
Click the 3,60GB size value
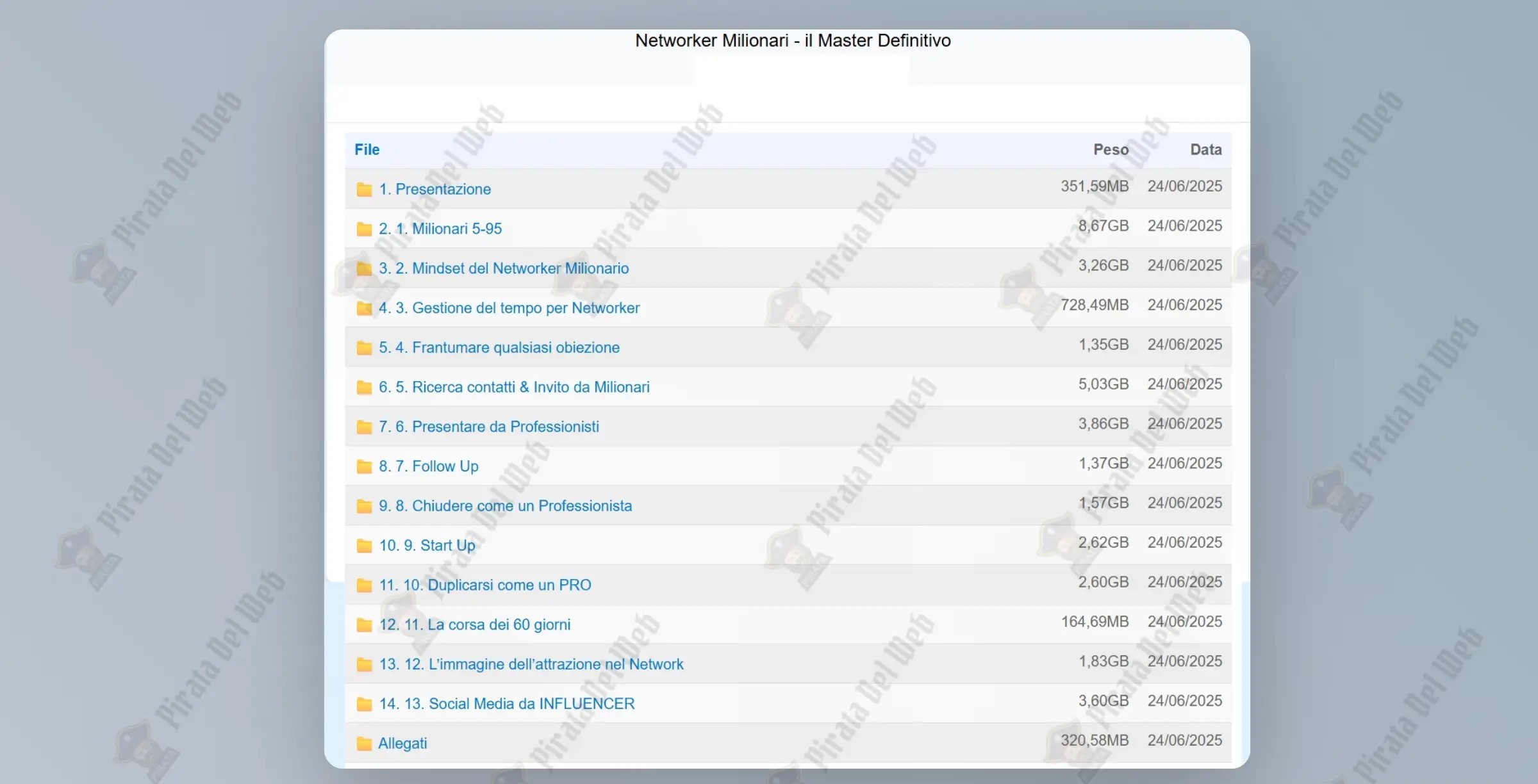click(1104, 701)
